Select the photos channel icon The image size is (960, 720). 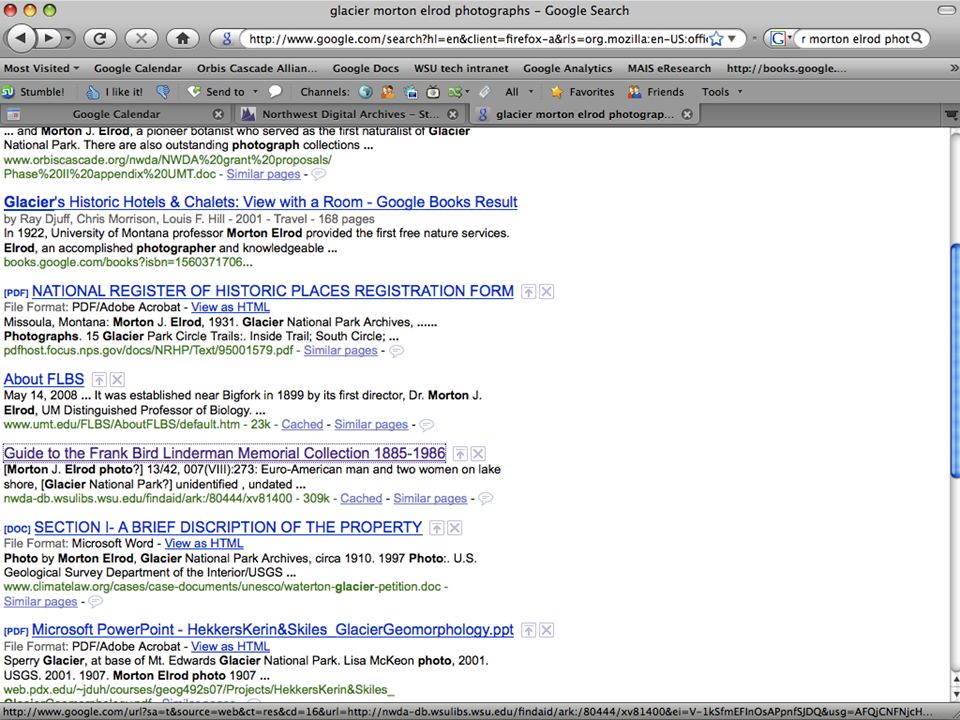point(410,92)
